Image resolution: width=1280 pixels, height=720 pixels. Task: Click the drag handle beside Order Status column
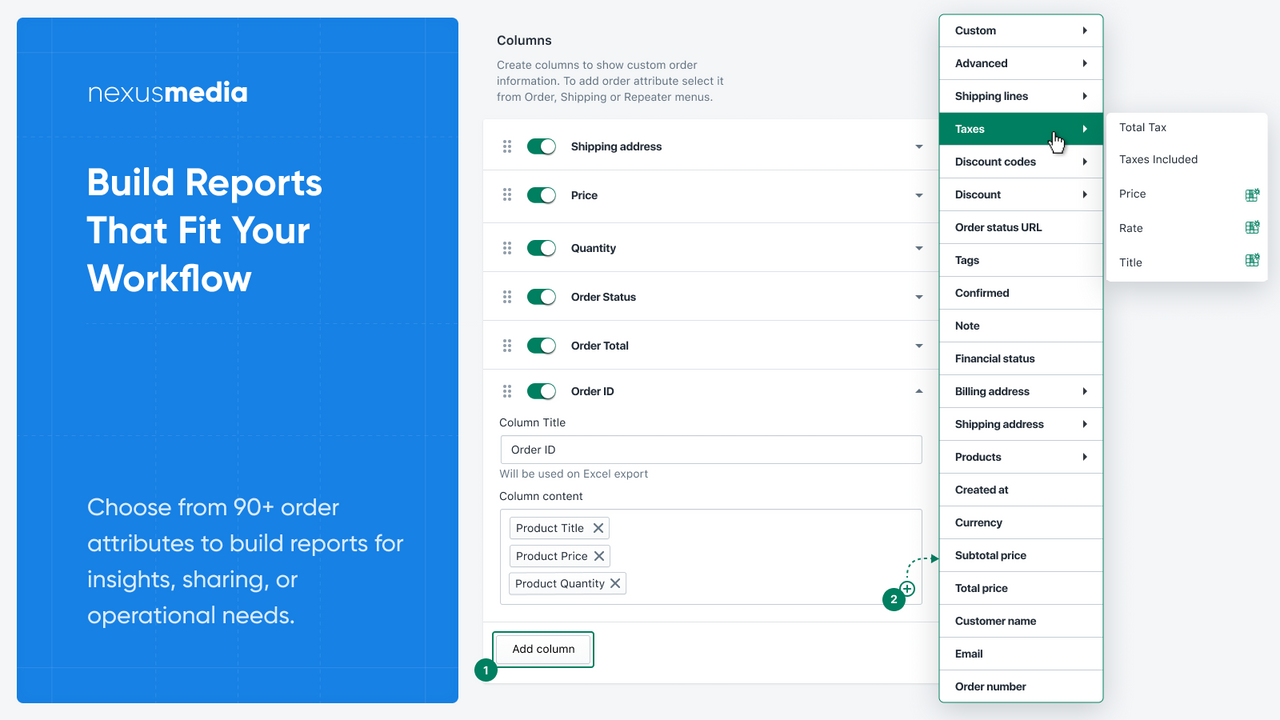pos(507,297)
